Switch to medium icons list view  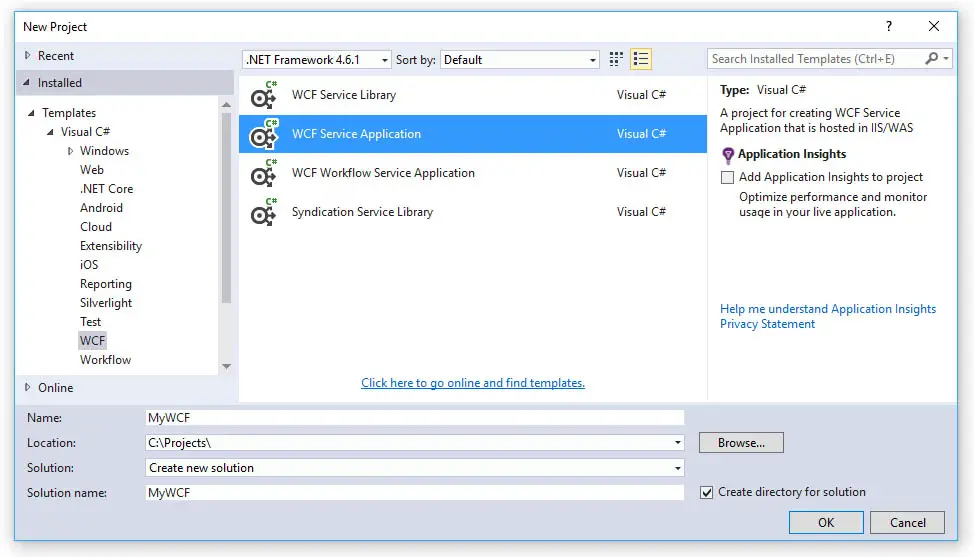click(x=641, y=59)
